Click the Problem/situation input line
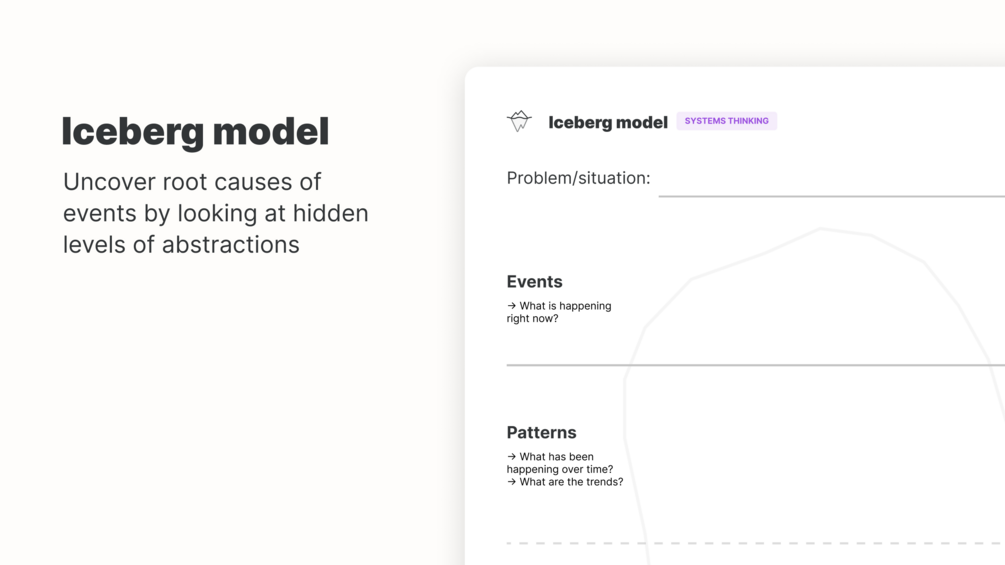Viewport: 1005px width, 565px height. (x=830, y=195)
